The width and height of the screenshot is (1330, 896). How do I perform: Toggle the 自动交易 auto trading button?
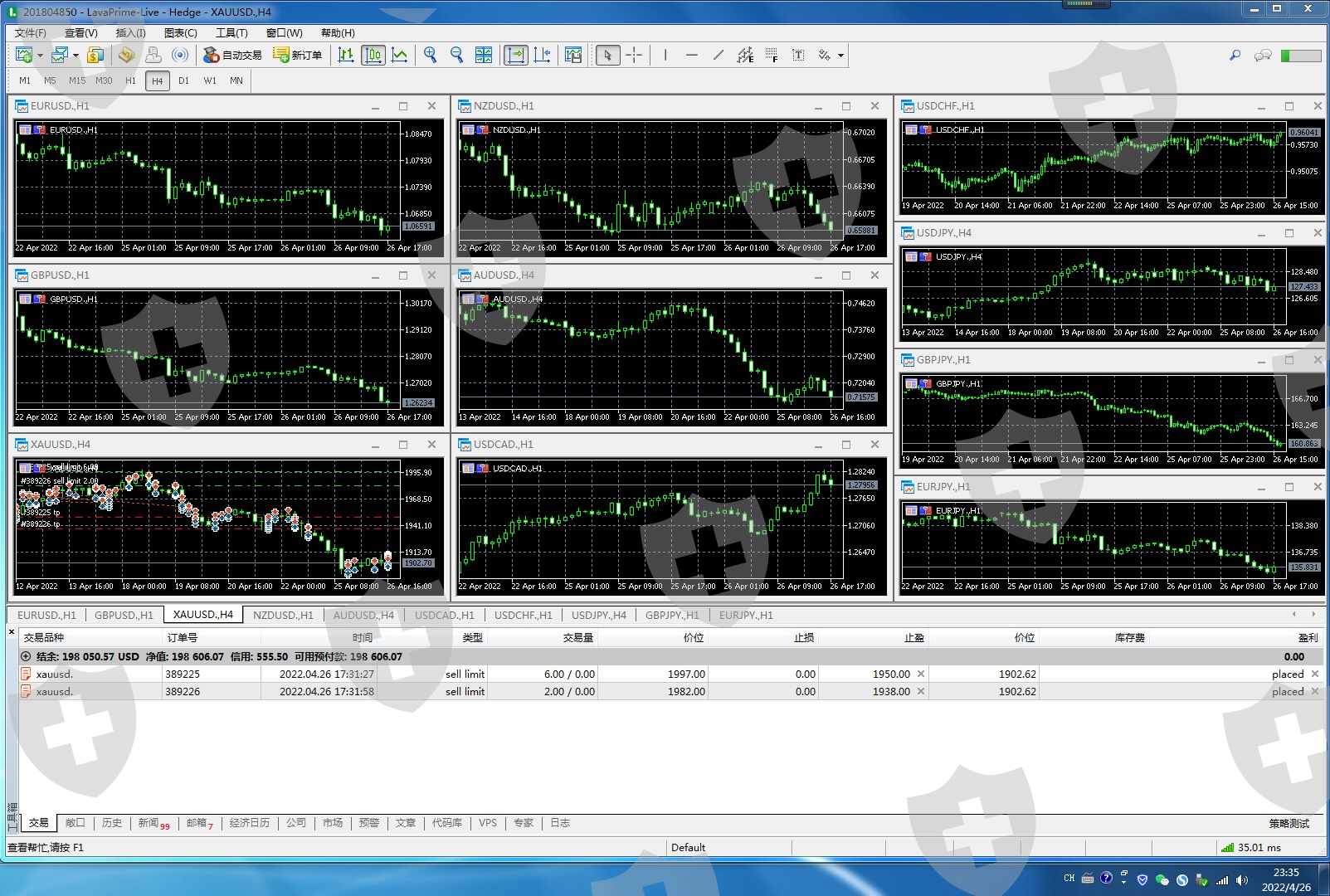point(233,55)
